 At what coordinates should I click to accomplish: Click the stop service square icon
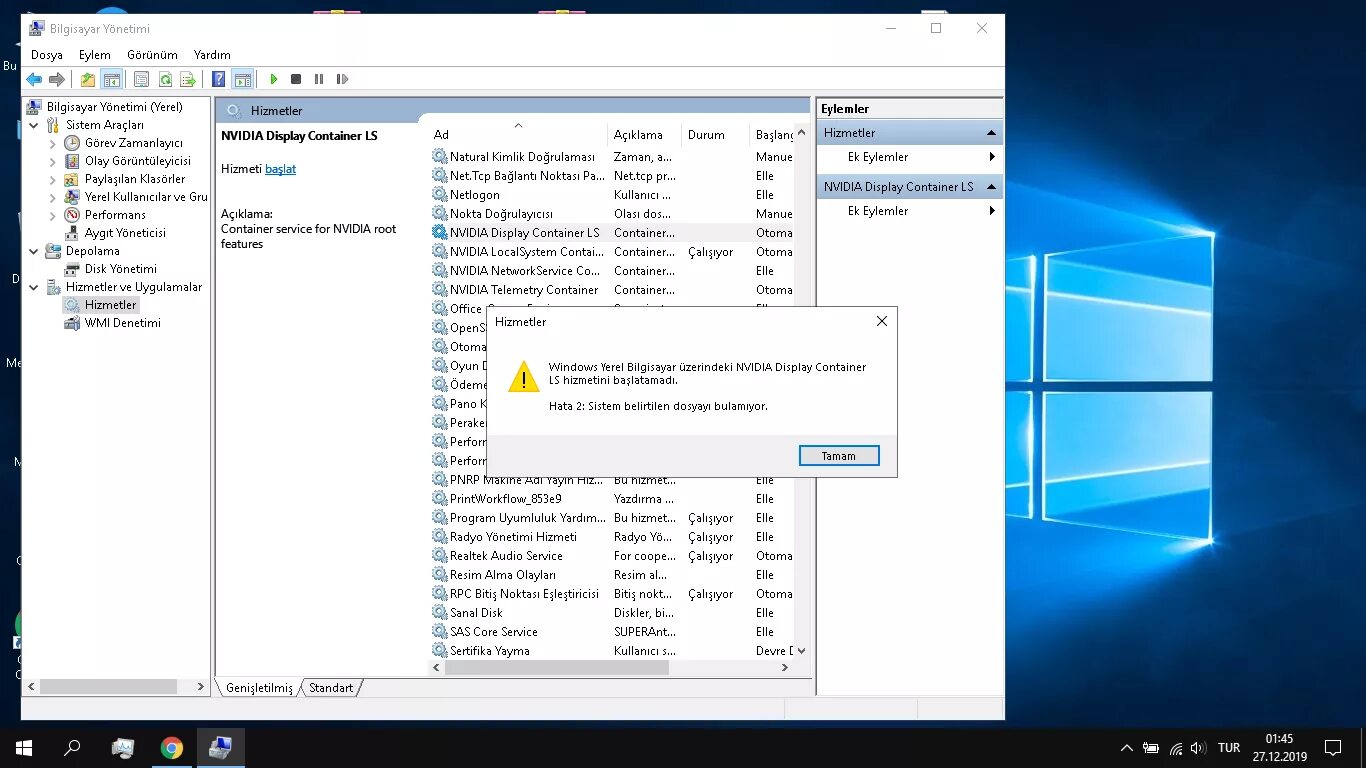point(296,79)
